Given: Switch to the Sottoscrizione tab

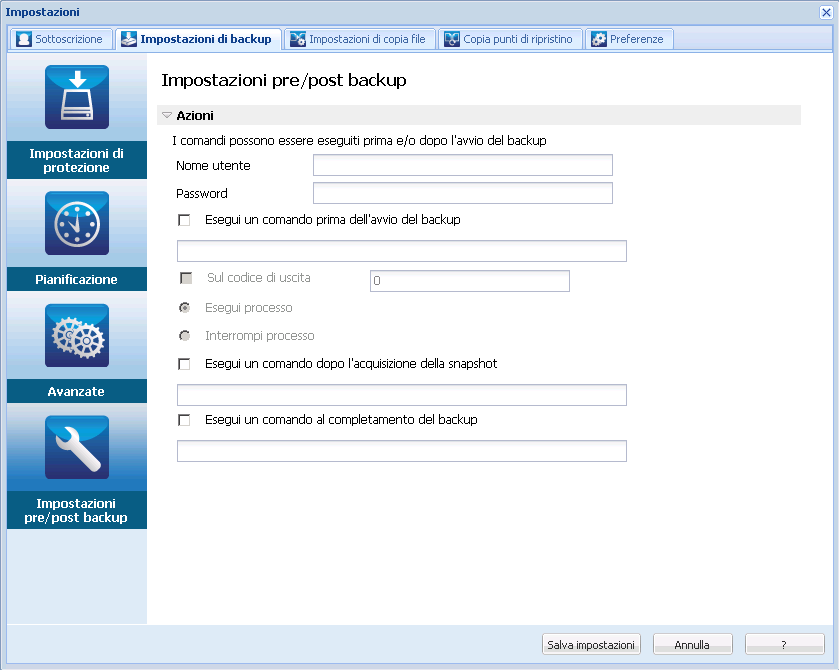Looking at the screenshot, I should point(61,39).
